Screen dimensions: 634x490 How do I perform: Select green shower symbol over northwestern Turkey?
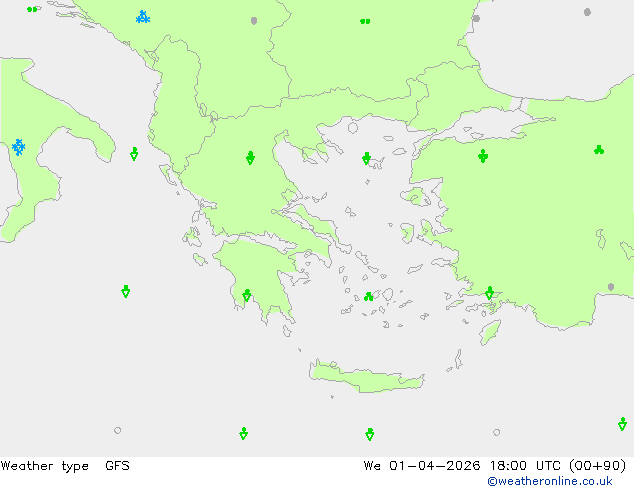click(483, 156)
